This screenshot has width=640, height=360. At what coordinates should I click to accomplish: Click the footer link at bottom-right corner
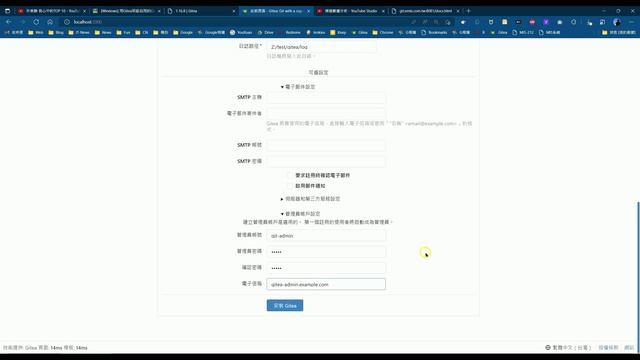pos(629,348)
